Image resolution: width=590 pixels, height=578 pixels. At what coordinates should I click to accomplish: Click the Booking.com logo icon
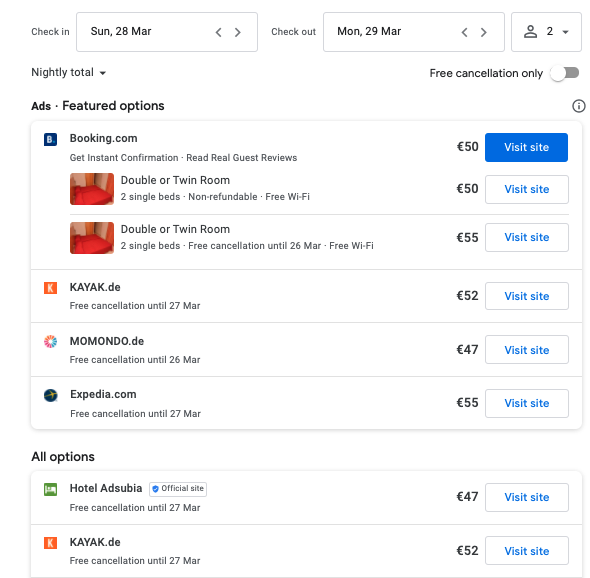click(50, 140)
